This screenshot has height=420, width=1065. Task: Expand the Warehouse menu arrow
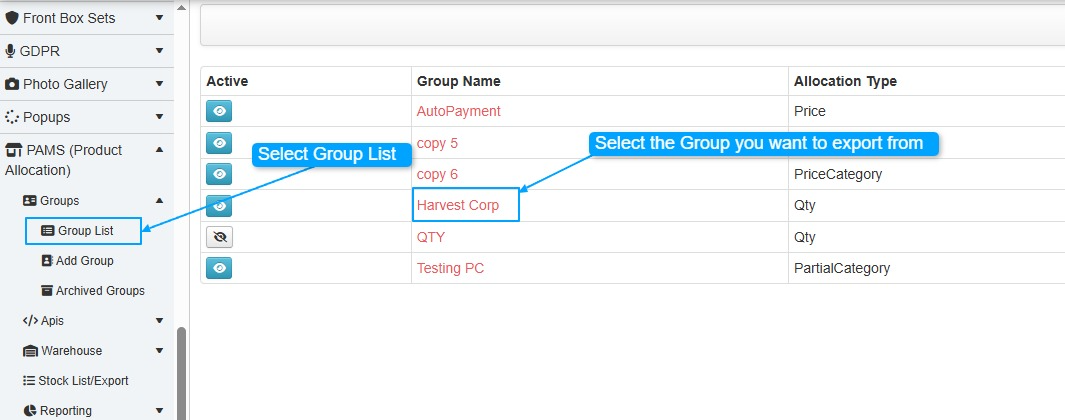(160, 351)
